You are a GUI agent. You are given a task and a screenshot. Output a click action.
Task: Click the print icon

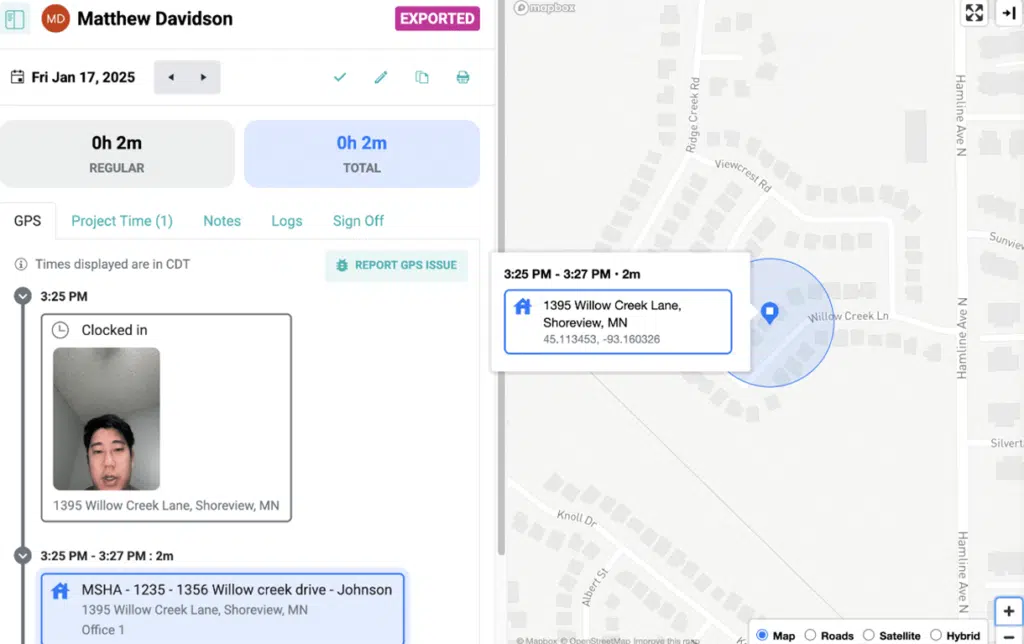pyautogui.click(x=463, y=77)
